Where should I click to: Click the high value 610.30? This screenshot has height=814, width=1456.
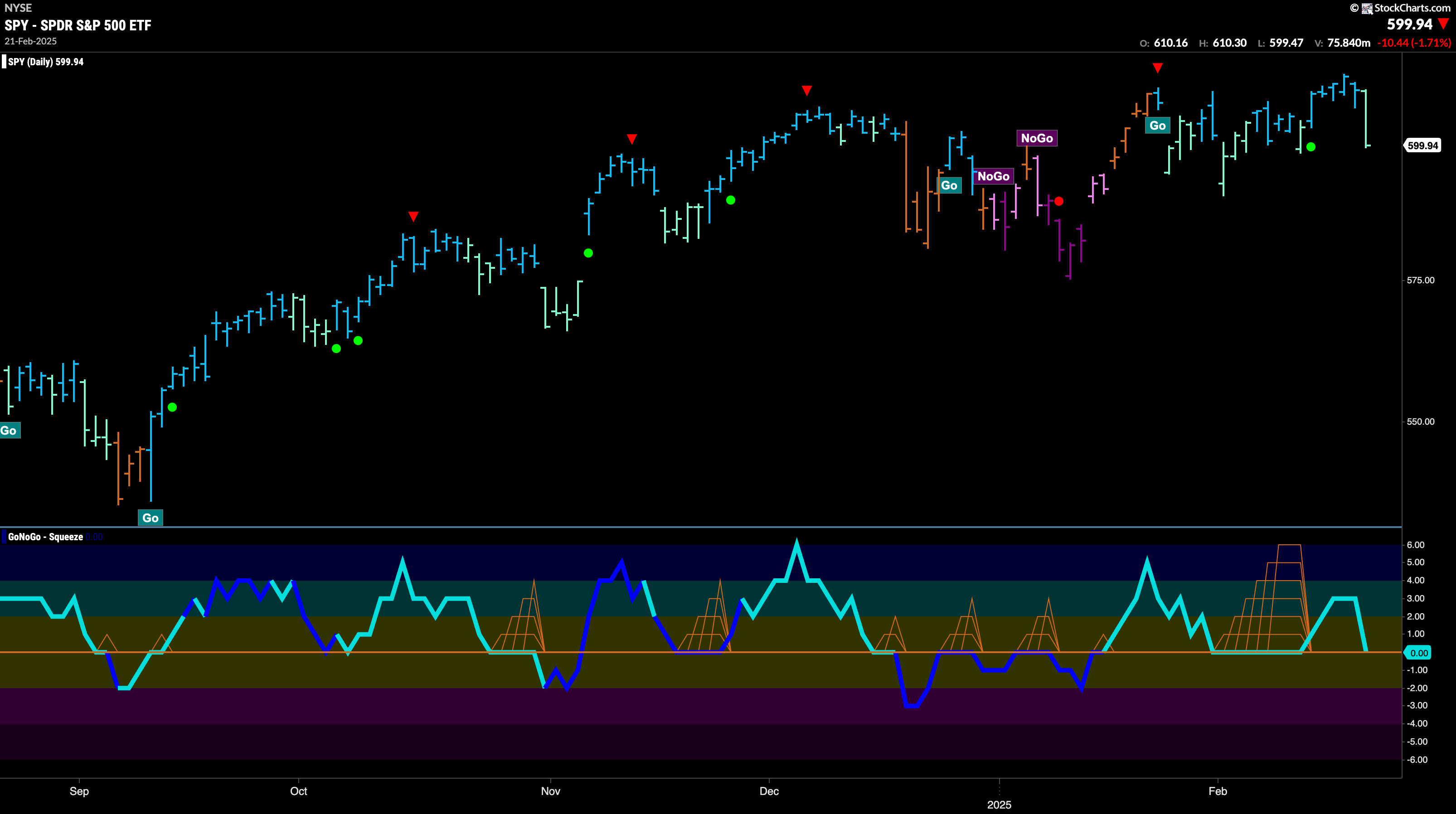(x=1229, y=43)
